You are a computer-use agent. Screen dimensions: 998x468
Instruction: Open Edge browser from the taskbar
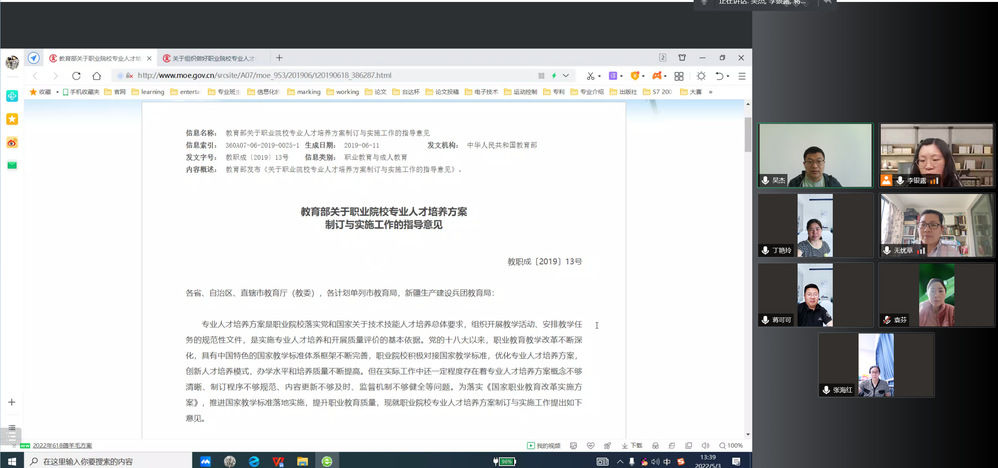point(253,461)
